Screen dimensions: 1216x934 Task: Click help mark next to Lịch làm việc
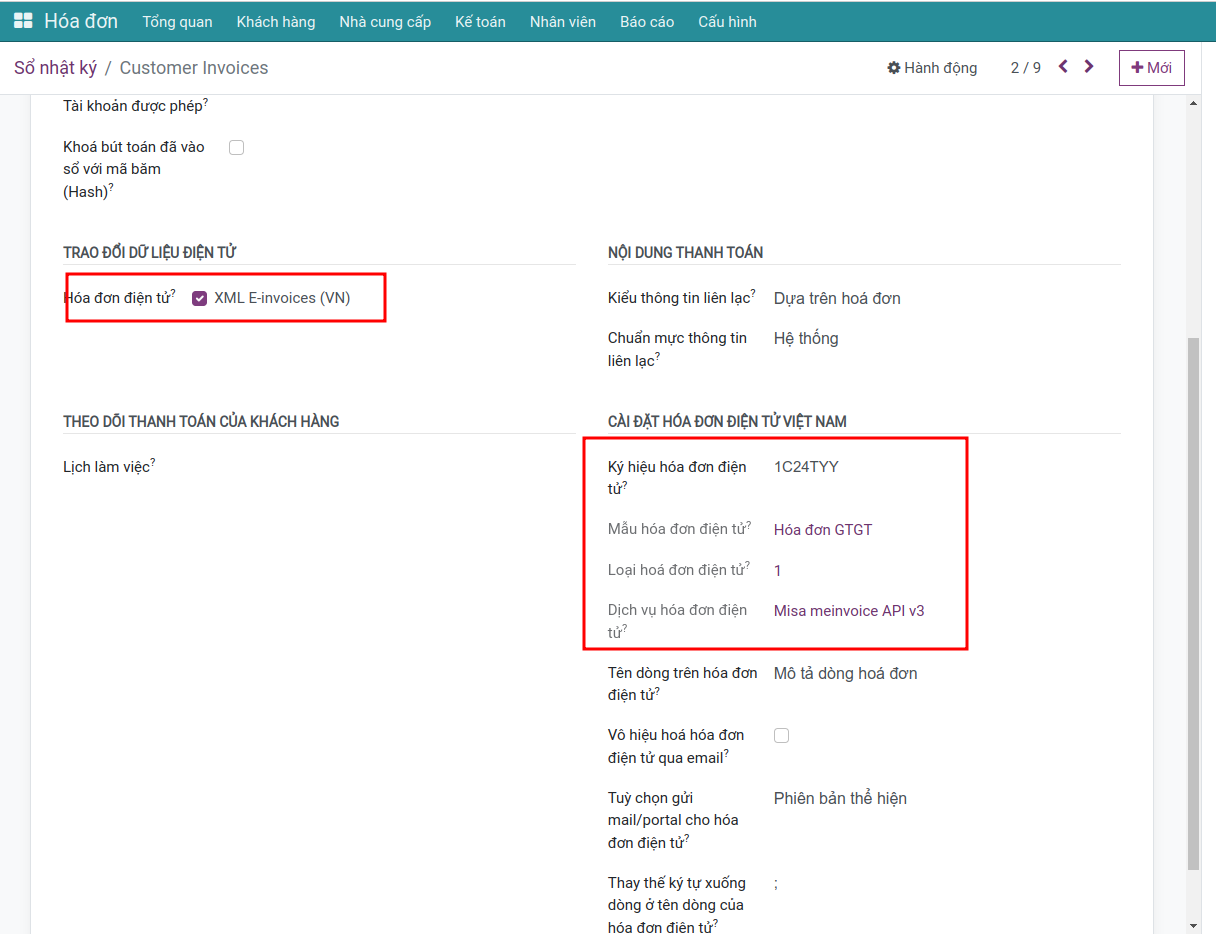[x=153, y=462]
